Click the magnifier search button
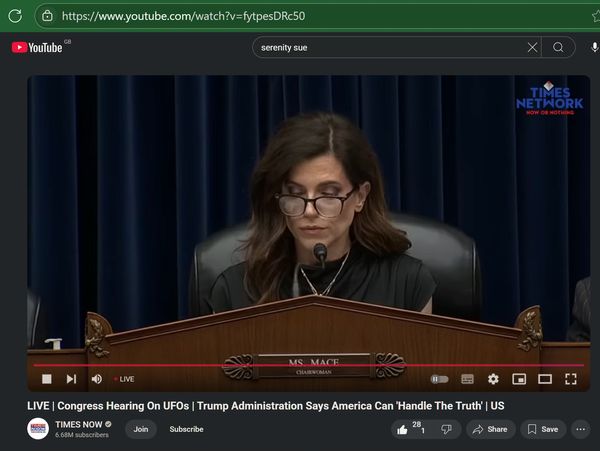 pyautogui.click(x=559, y=47)
